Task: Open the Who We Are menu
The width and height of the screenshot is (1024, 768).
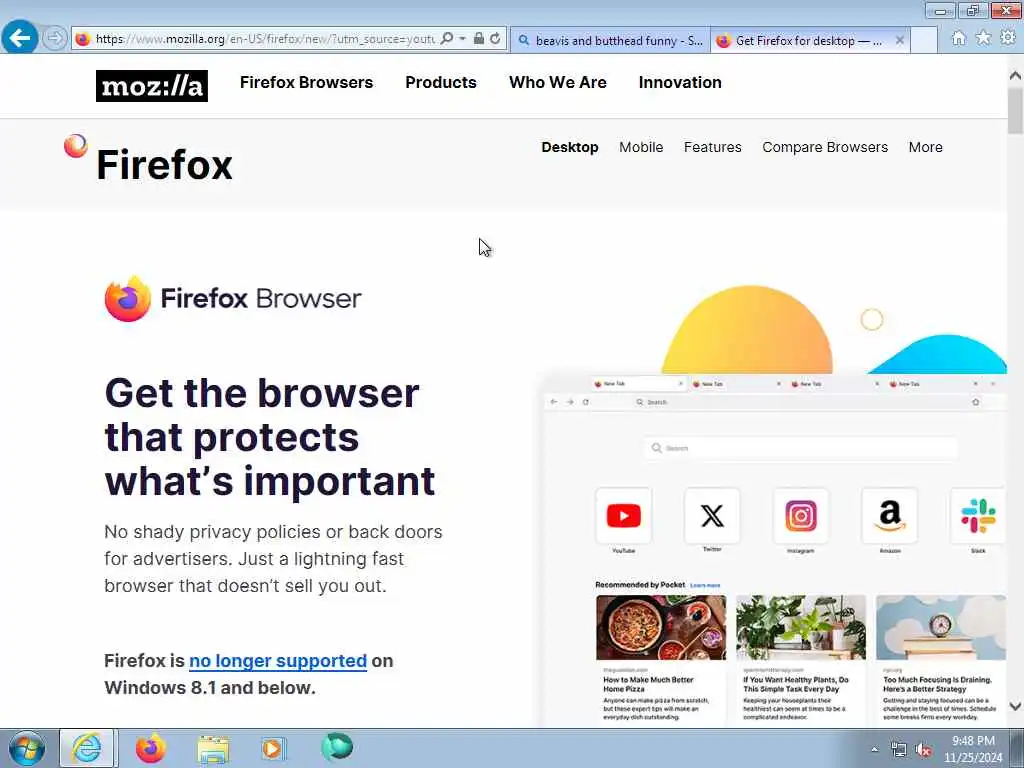Action: pyautogui.click(x=558, y=82)
